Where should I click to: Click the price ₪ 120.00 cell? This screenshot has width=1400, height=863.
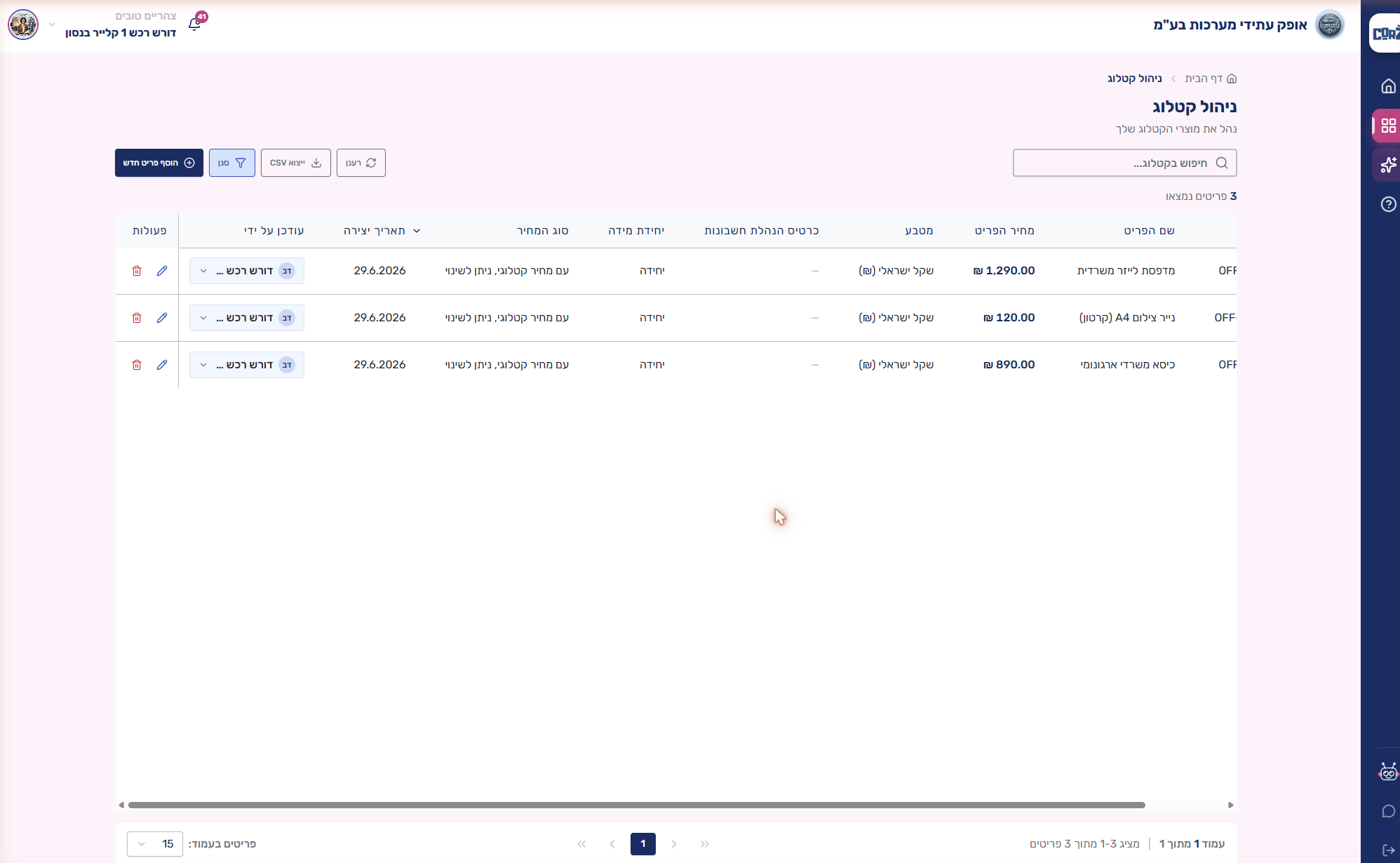(x=1009, y=318)
